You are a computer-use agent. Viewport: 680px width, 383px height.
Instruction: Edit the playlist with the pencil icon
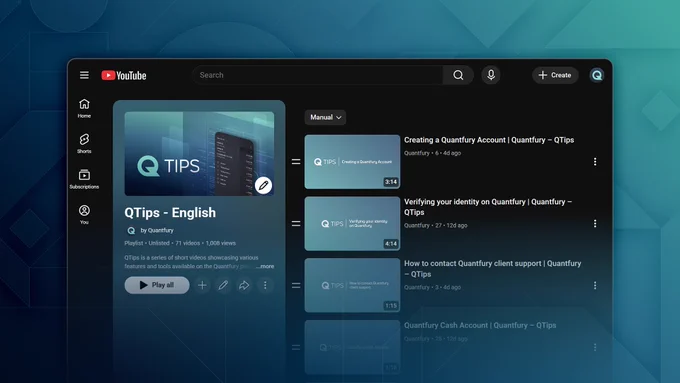click(223, 285)
